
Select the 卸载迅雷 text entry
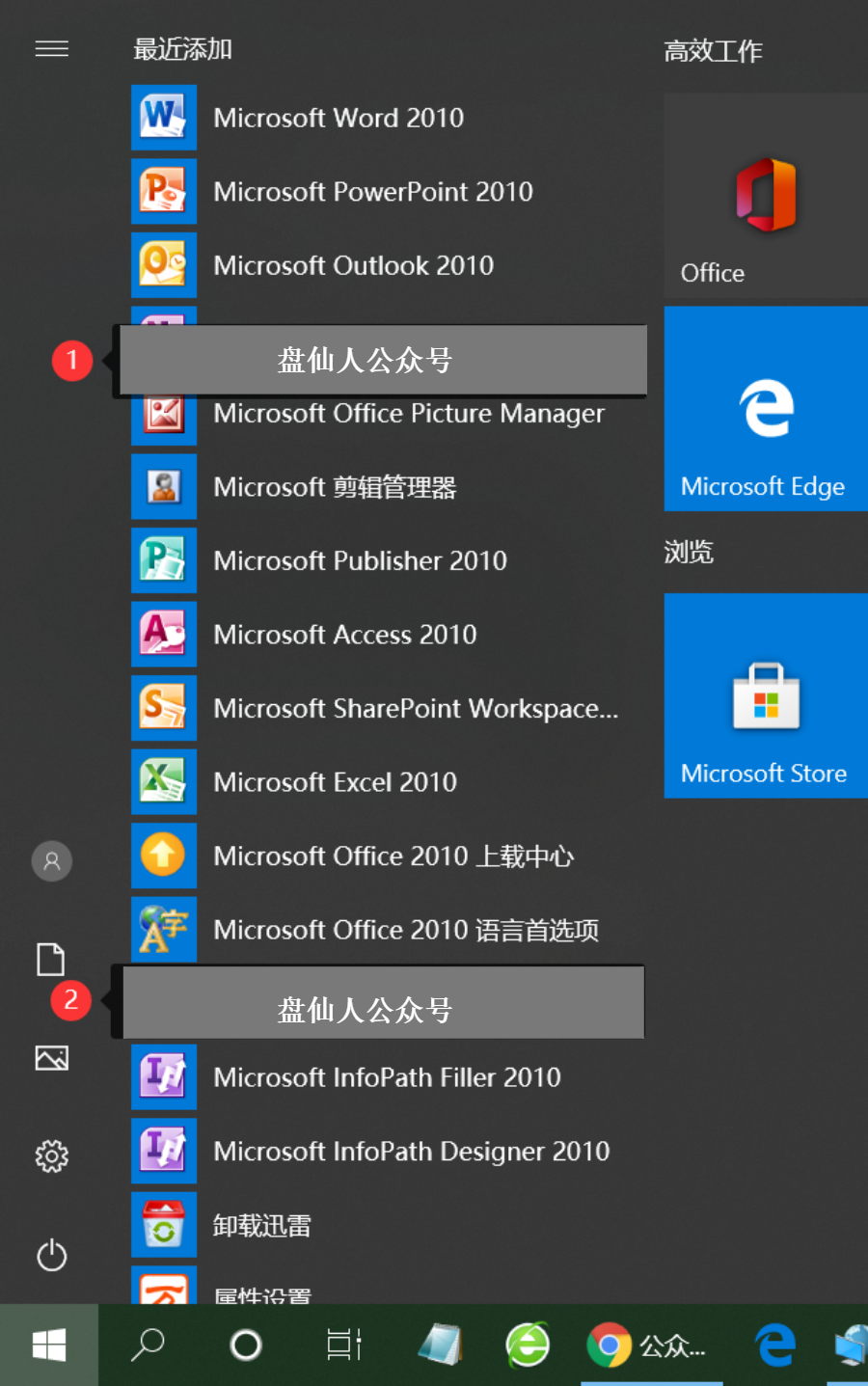point(262,1226)
